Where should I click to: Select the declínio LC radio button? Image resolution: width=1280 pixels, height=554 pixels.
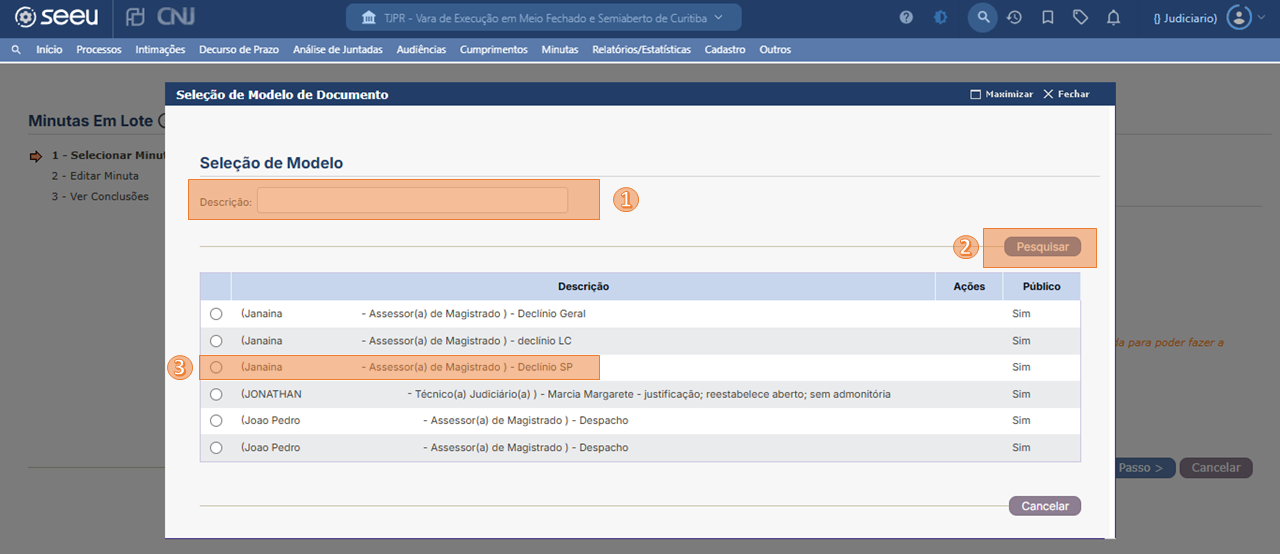(x=216, y=341)
